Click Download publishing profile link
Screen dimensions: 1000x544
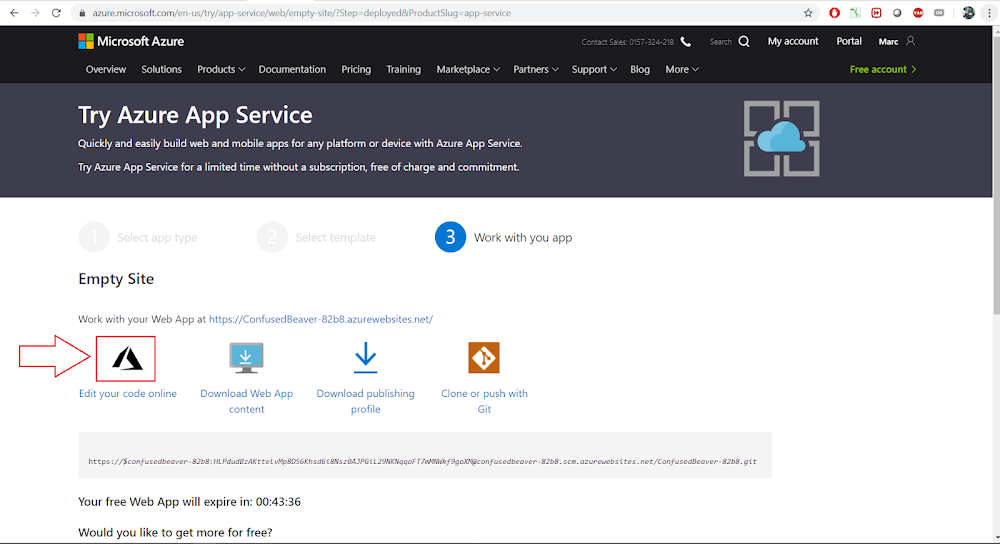point(365,401)
